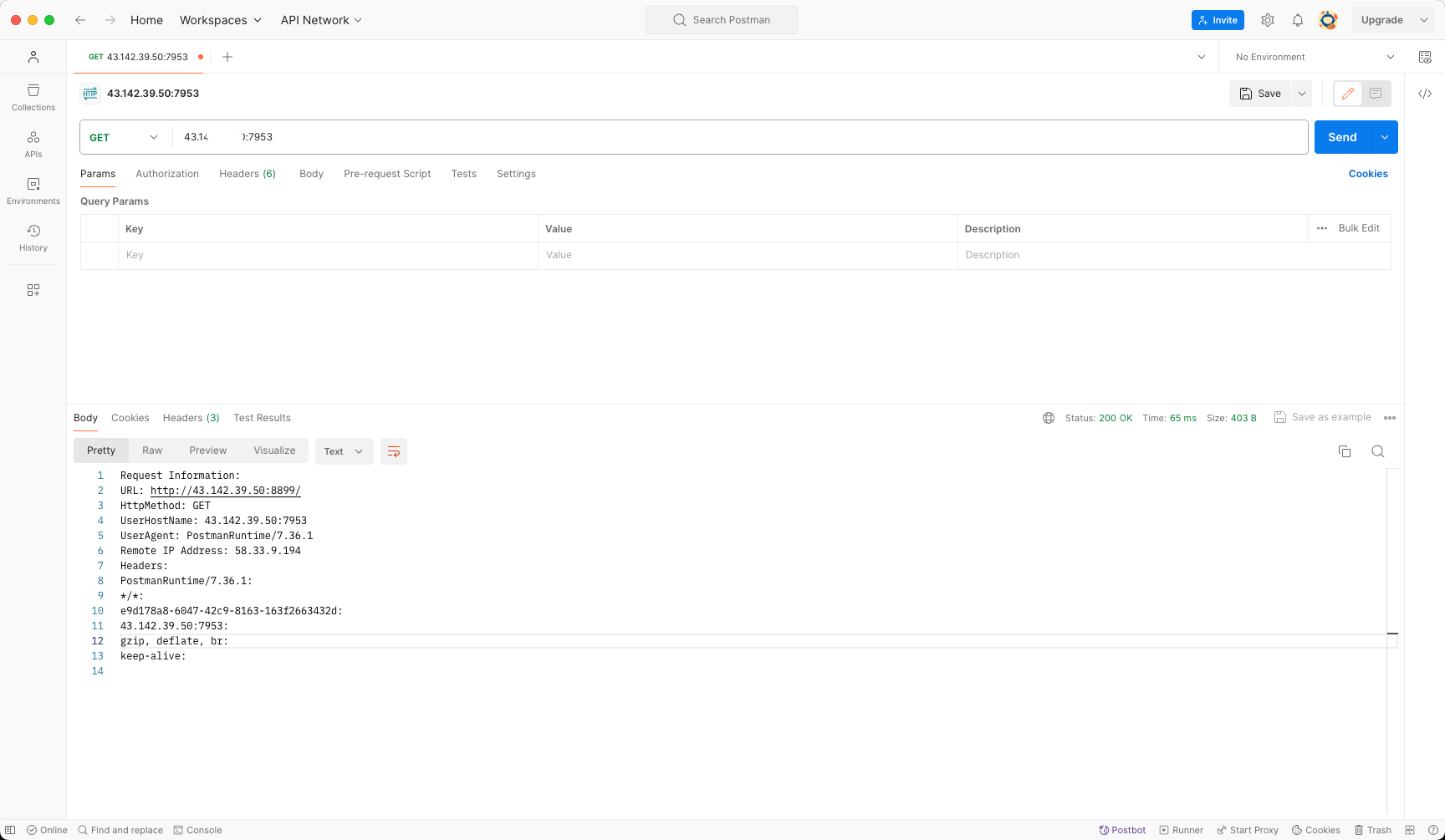Open the response Headers (3) tab

(191, 418)
